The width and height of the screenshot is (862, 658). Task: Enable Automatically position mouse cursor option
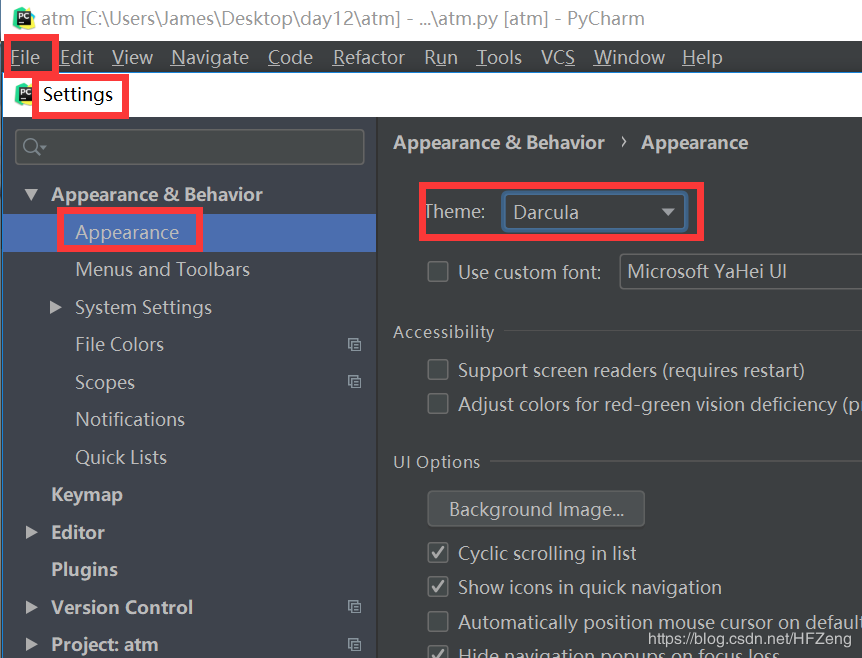[x=438, y=622]
